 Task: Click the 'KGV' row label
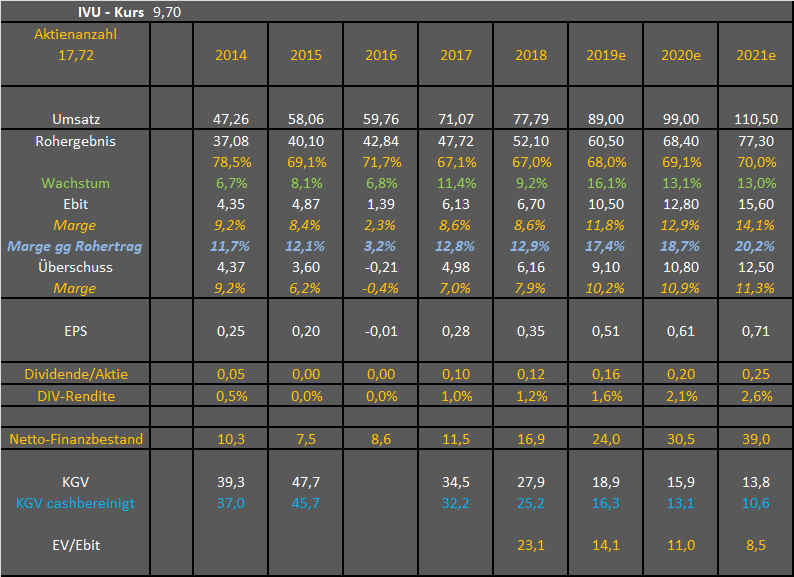pos(75,482)
